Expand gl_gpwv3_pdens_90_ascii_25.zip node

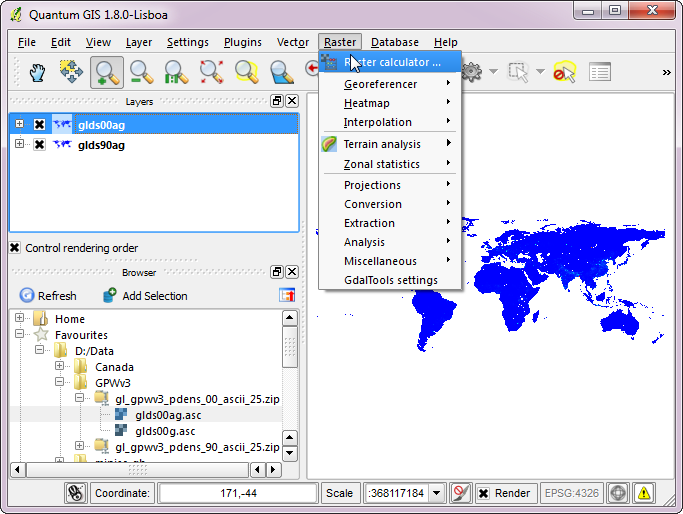click(x=79, y=445)
